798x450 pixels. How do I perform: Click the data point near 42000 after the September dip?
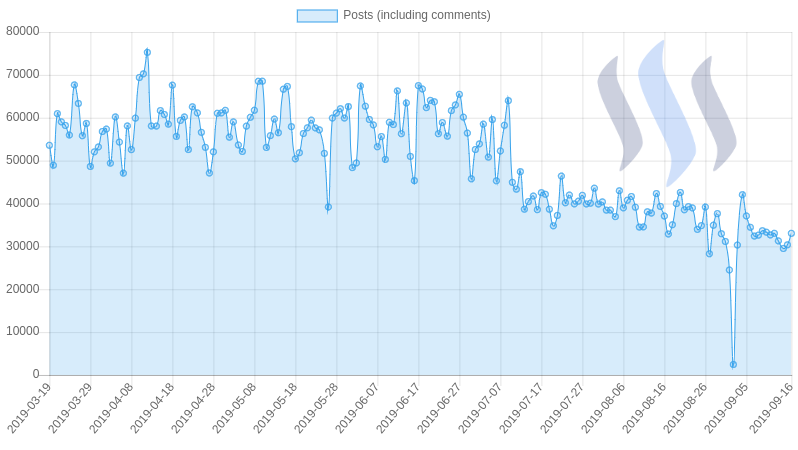[742, 195]
